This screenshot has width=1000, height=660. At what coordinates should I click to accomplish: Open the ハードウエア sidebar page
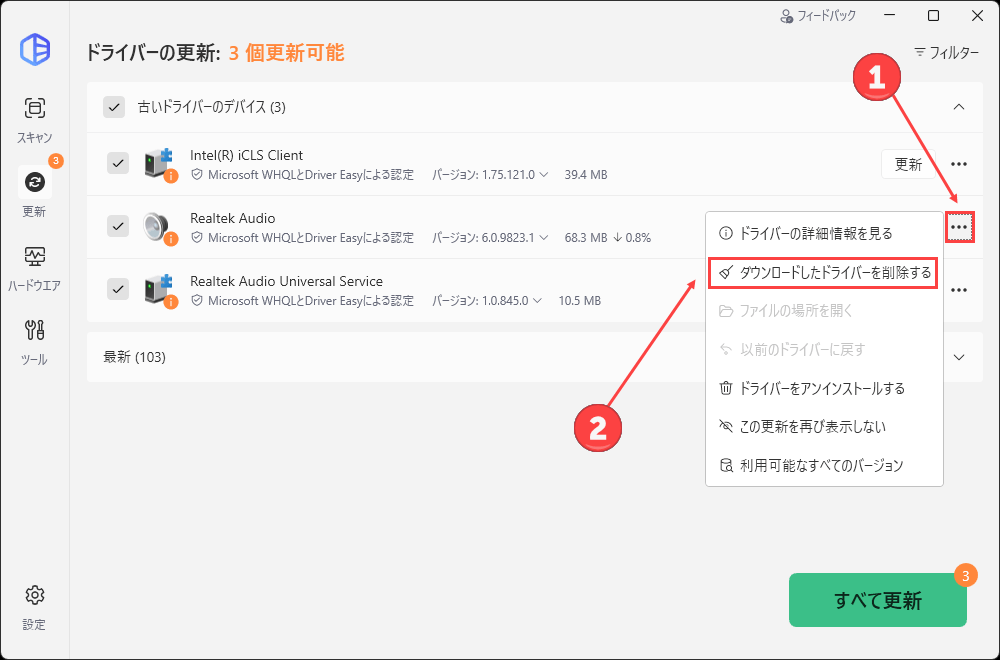(34, 268)
